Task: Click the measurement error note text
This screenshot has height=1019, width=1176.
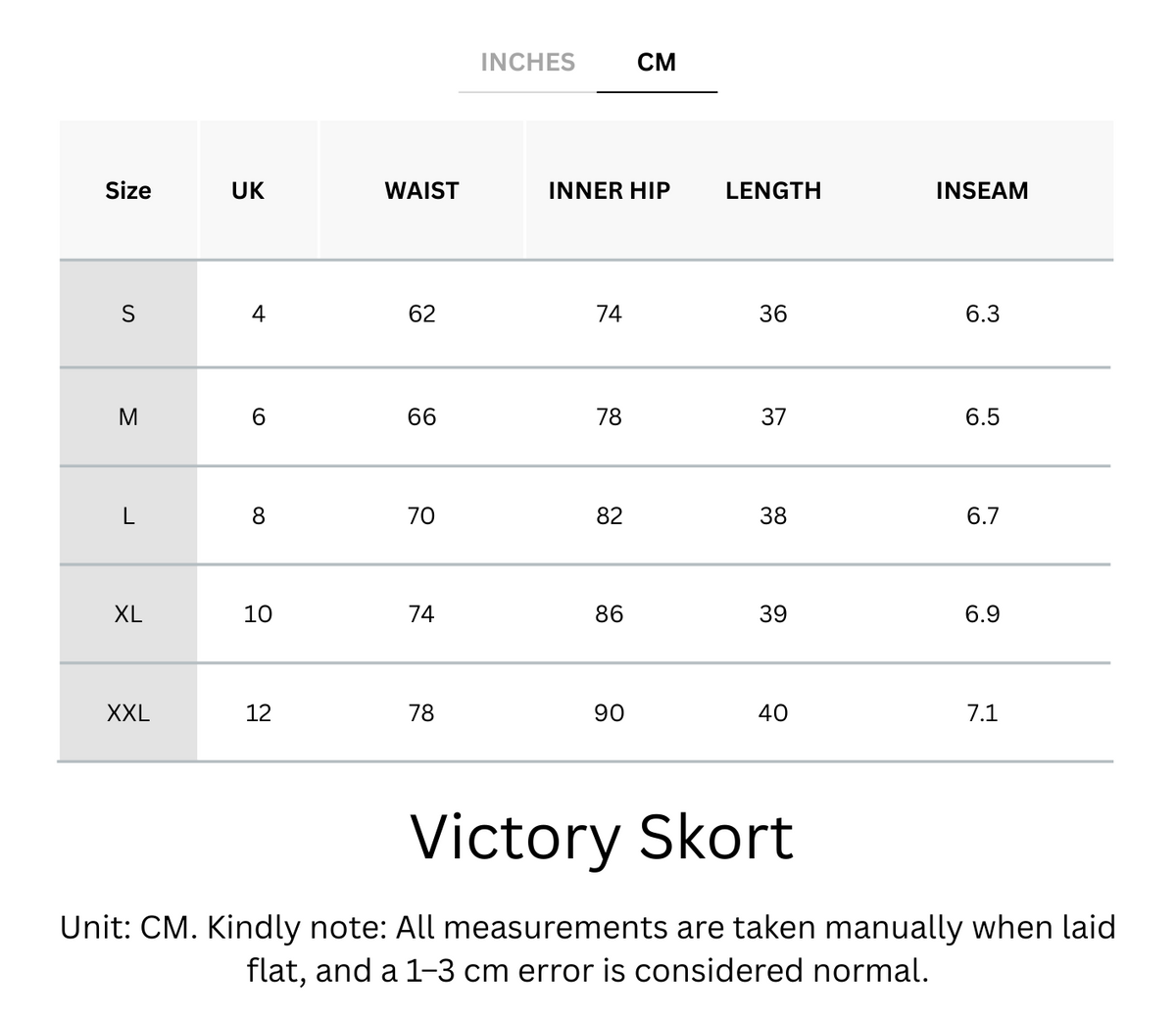Action: click(x=588, y=948)
